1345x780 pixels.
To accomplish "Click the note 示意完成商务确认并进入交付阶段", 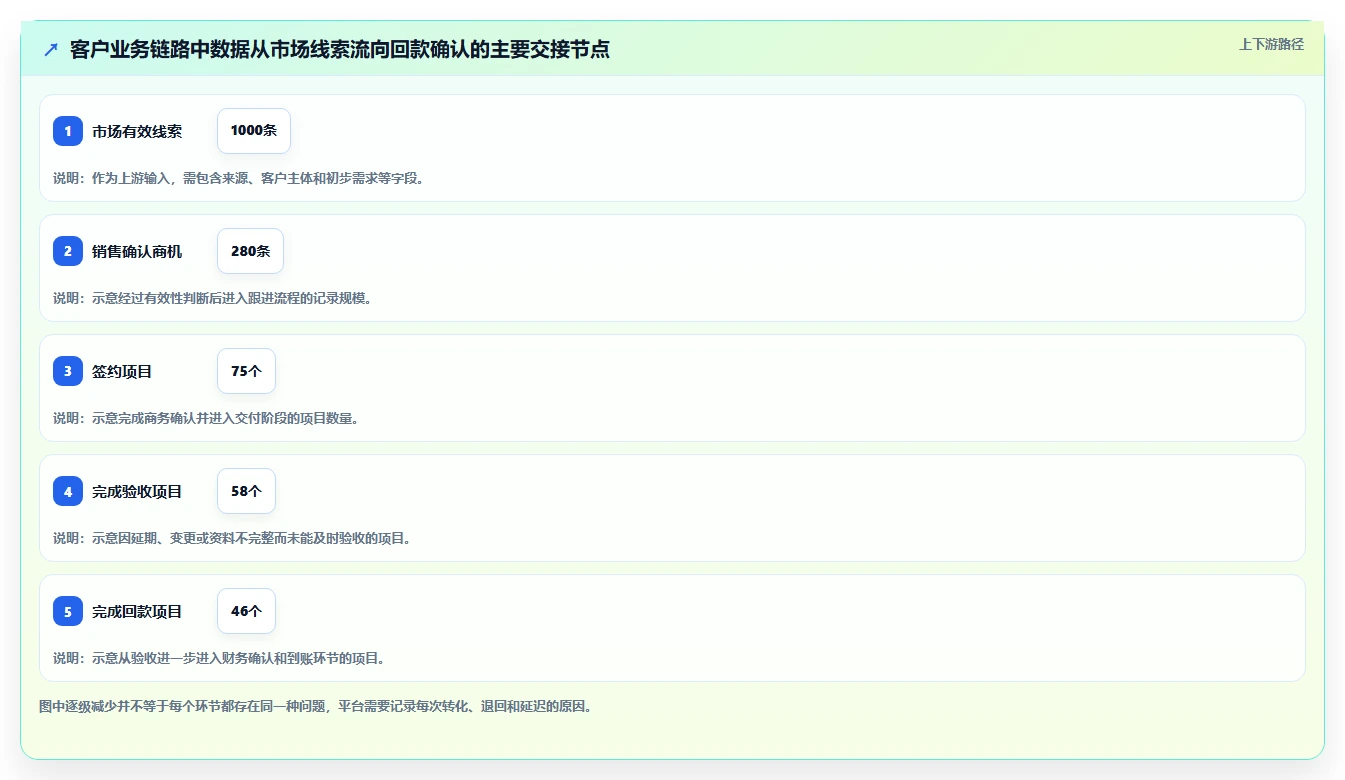I will tap(206, 418).
